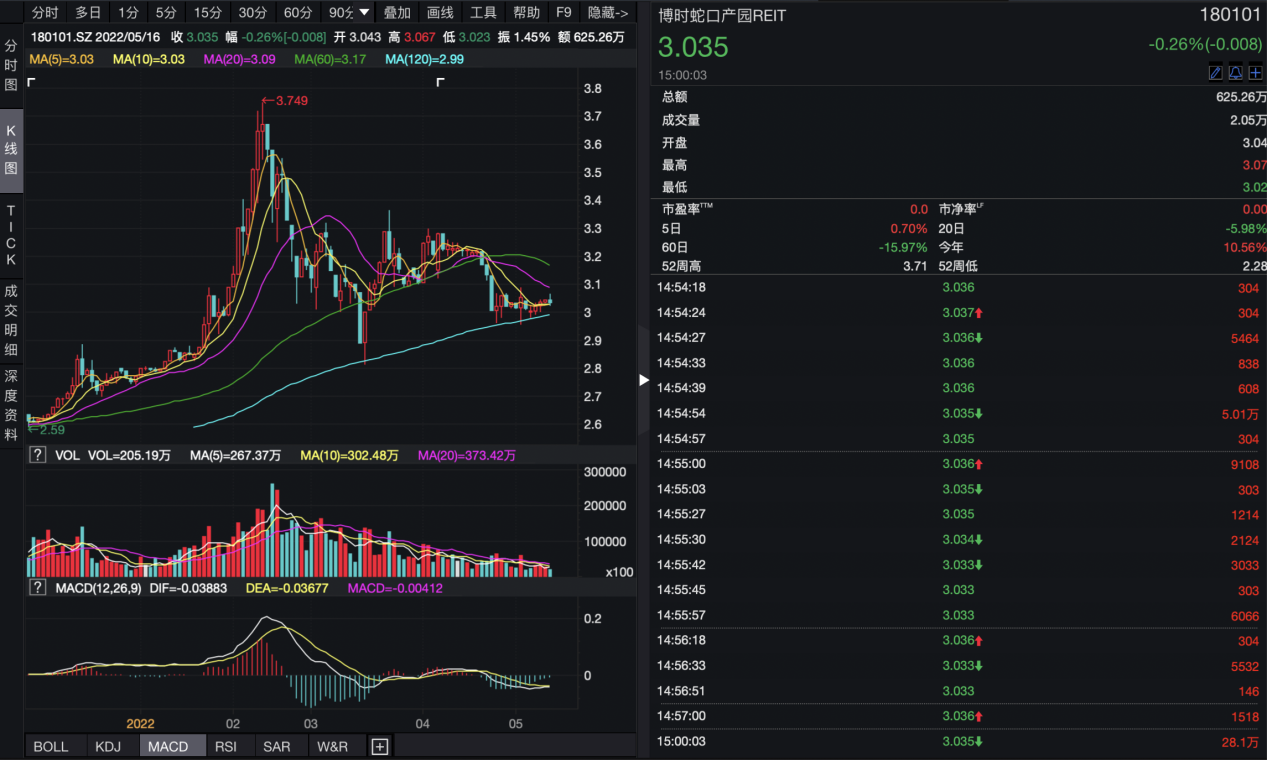Click the pencil note icon beside the quote
Image resolution: width=1267 pixels, height=760 pixels.
(x=1216, y=72)
